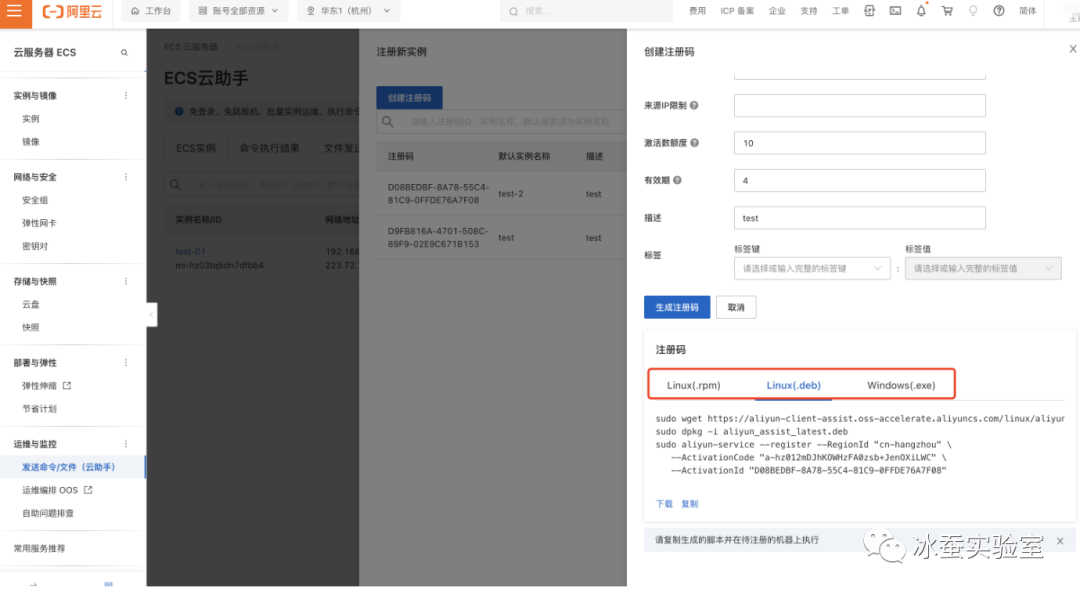Select registration code D08BEDBF-8A78-55C4 row

[501, 194]
